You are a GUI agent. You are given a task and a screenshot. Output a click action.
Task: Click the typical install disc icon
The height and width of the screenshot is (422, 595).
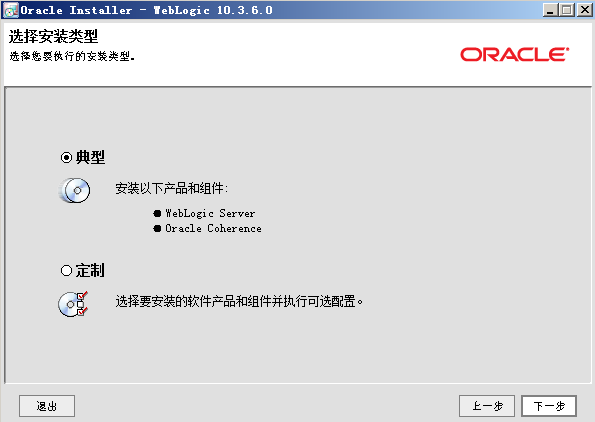[x=75, y=190]
